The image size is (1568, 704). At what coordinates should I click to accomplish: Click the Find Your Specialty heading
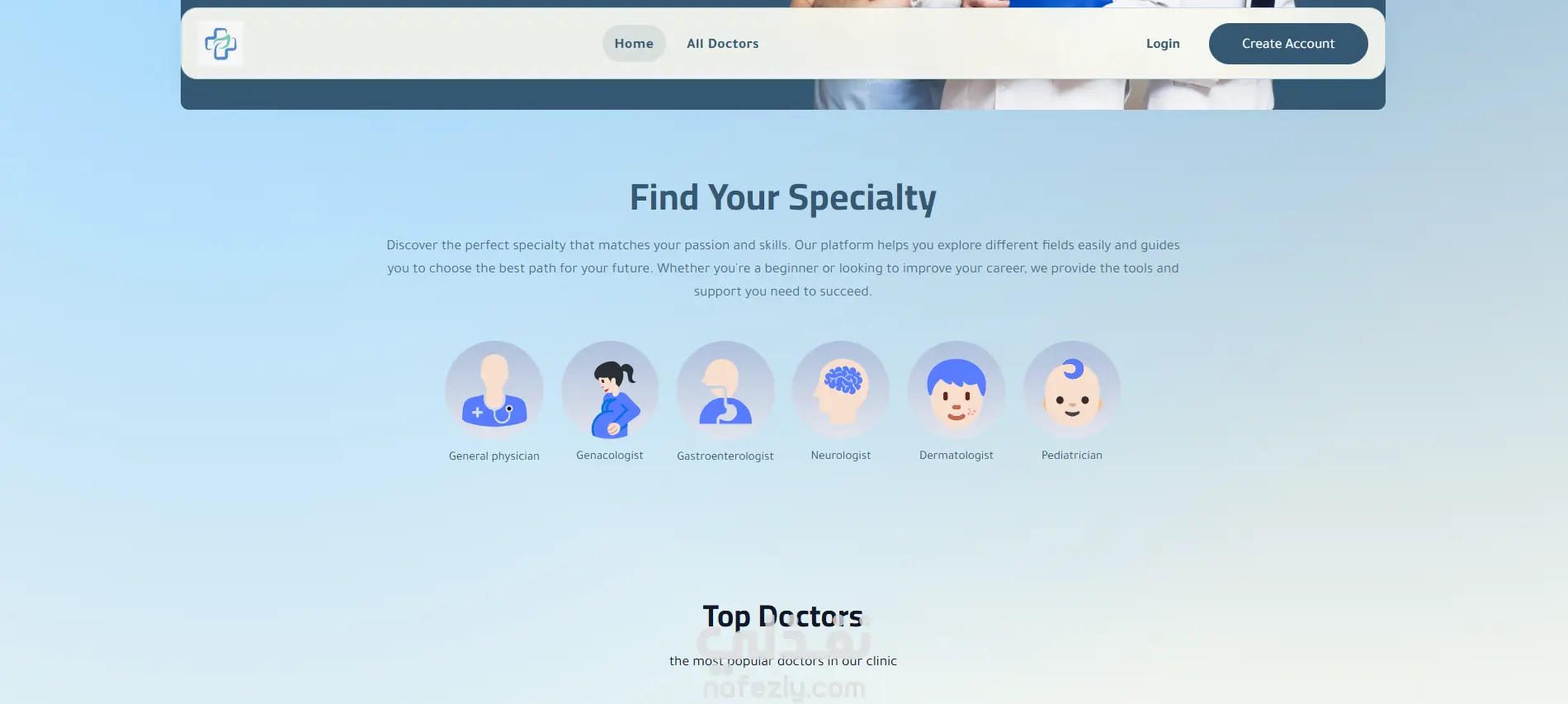783,198
